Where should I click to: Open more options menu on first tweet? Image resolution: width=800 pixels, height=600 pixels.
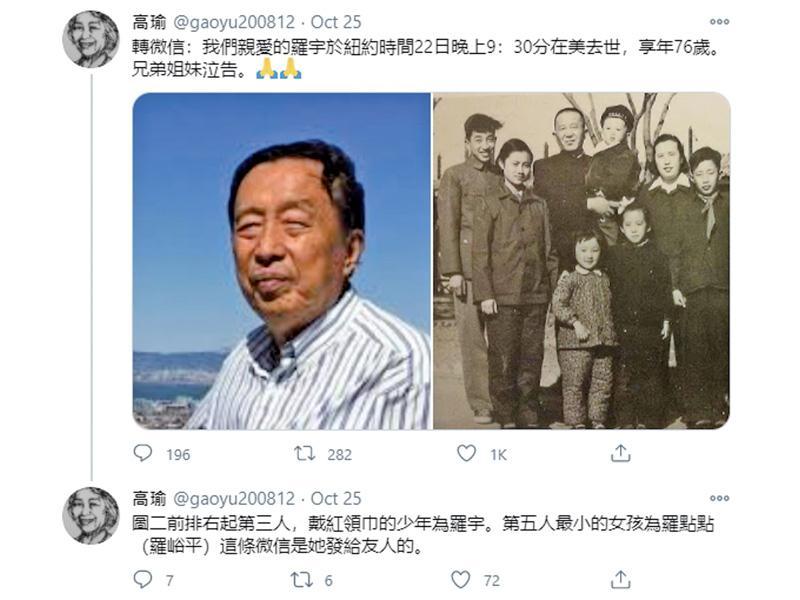click(x=719, y=21)
